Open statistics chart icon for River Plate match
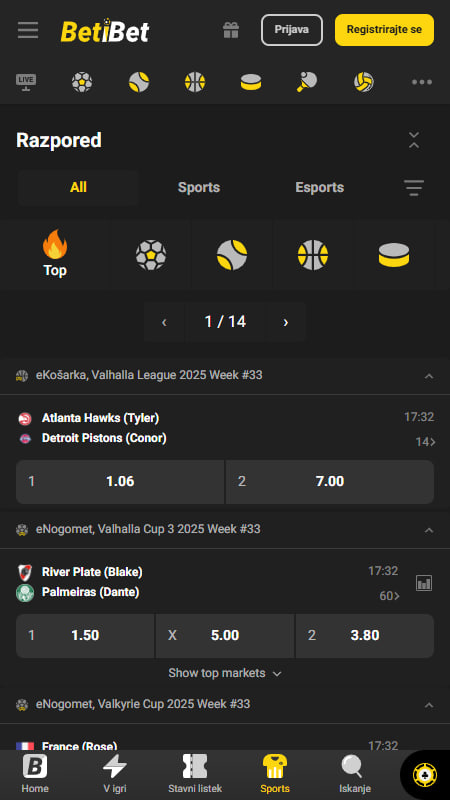This screenshot has width=450, height=800. 424,583
